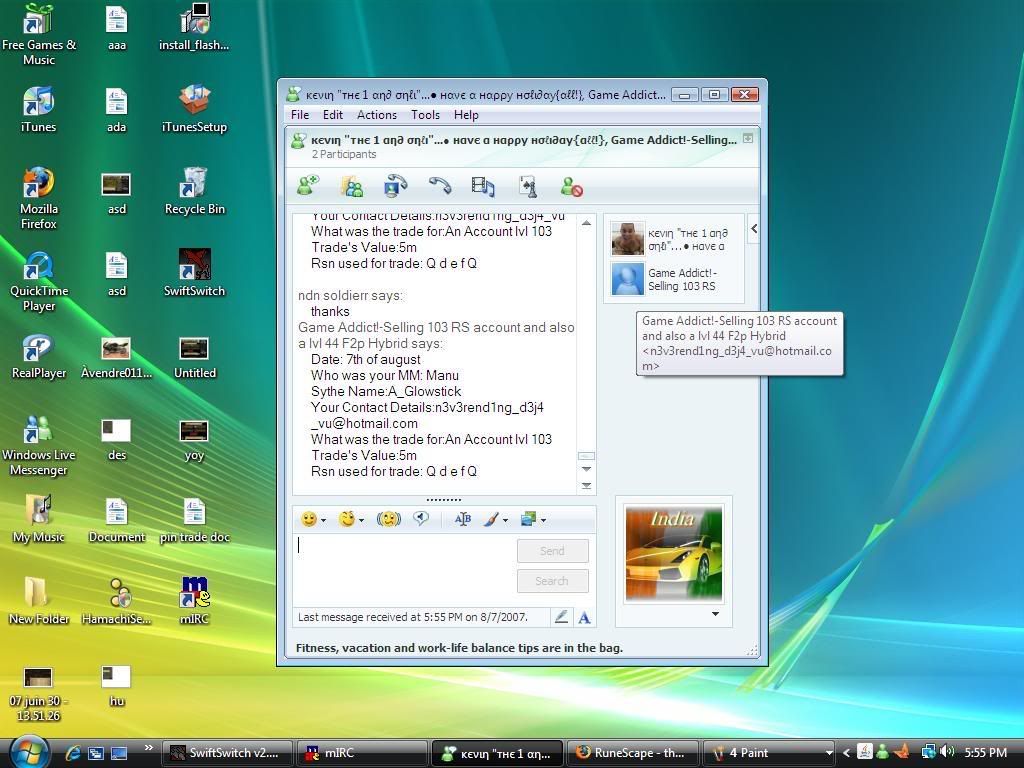Collapse the display pictures panel chevron
Screen dimensions: 1024x768
754,229
